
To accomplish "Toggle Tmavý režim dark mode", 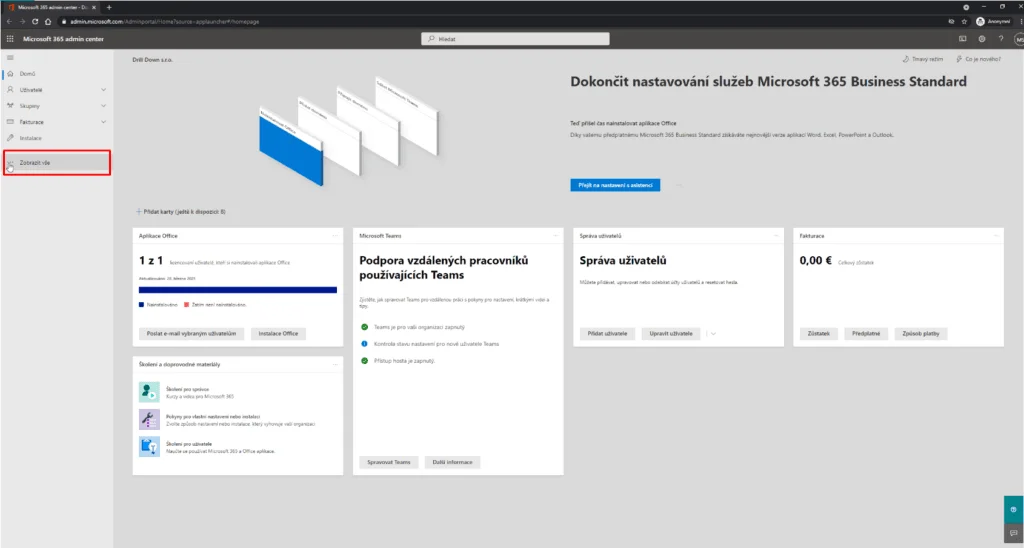I will (923, 59).
